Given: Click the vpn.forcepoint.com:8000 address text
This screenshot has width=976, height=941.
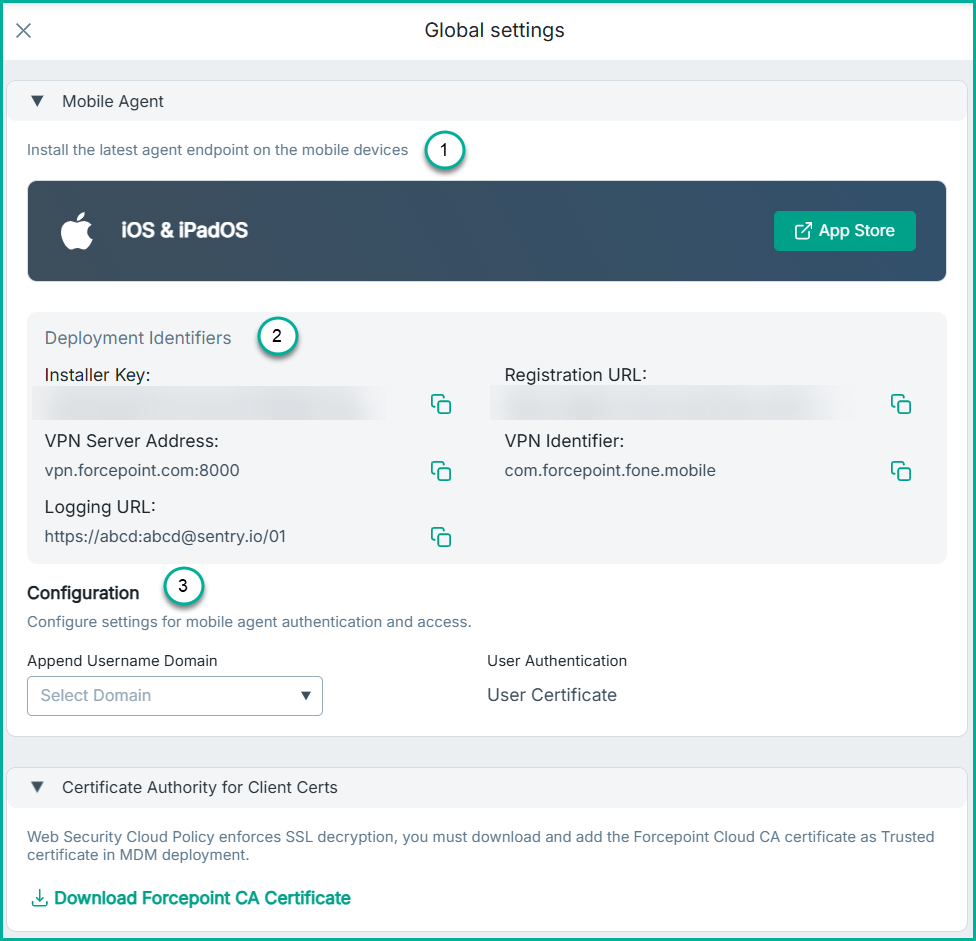Looking at the screenshot, I should click(x=142, y=470).
